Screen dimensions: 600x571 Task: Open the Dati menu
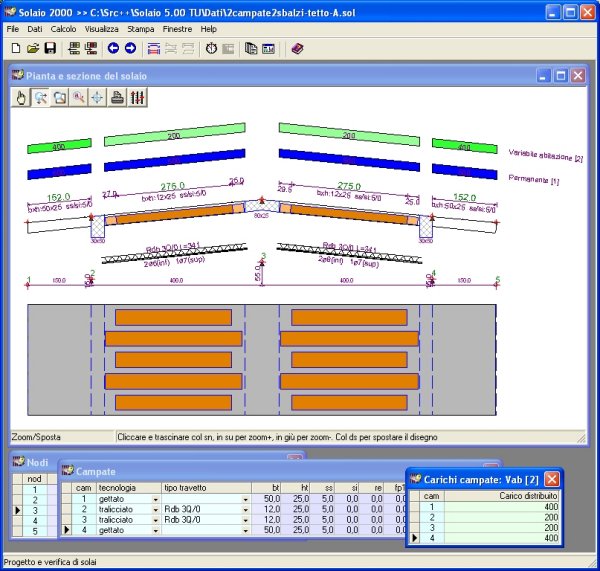point(35,29)
